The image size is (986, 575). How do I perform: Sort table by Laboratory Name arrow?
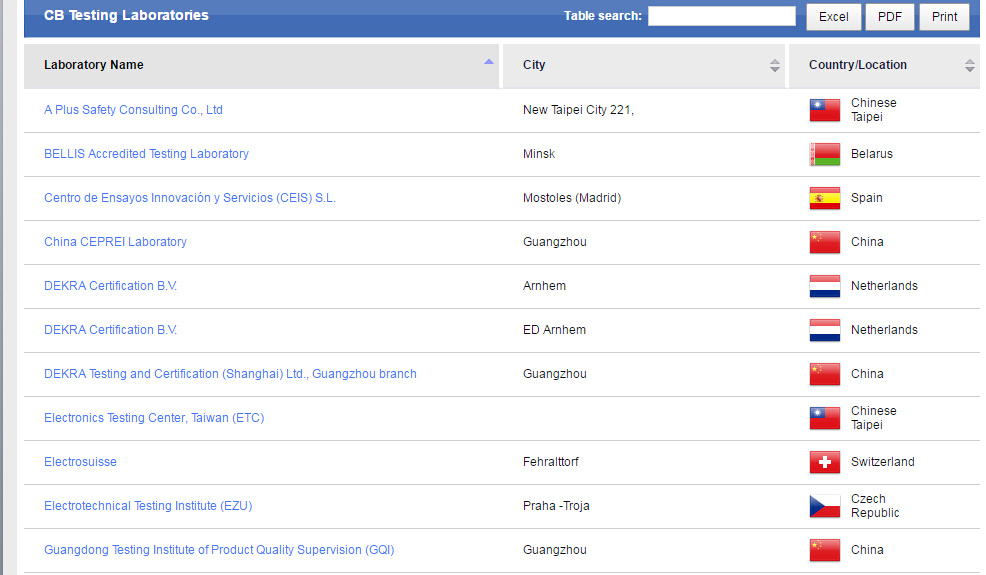point(488,63)
